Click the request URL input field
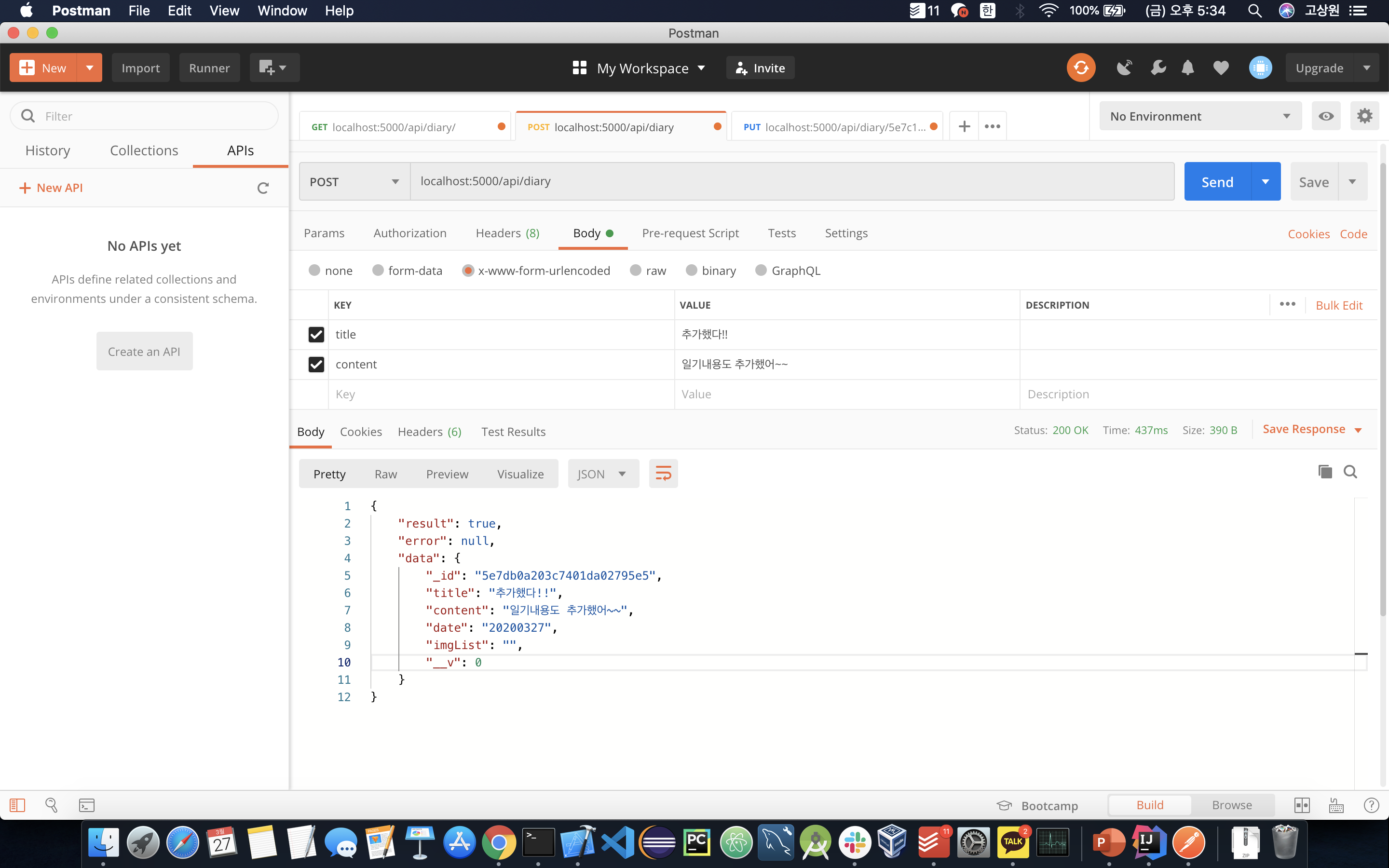 pyautogui.click(x=792, y=181)
